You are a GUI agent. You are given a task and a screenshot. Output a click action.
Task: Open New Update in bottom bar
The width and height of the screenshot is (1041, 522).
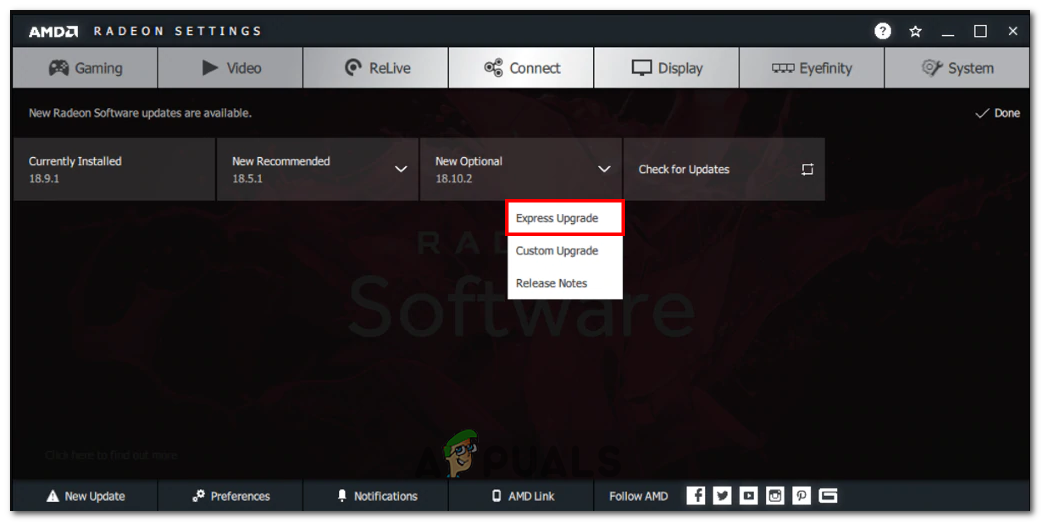pyautogui.click(x=85, y=496)
